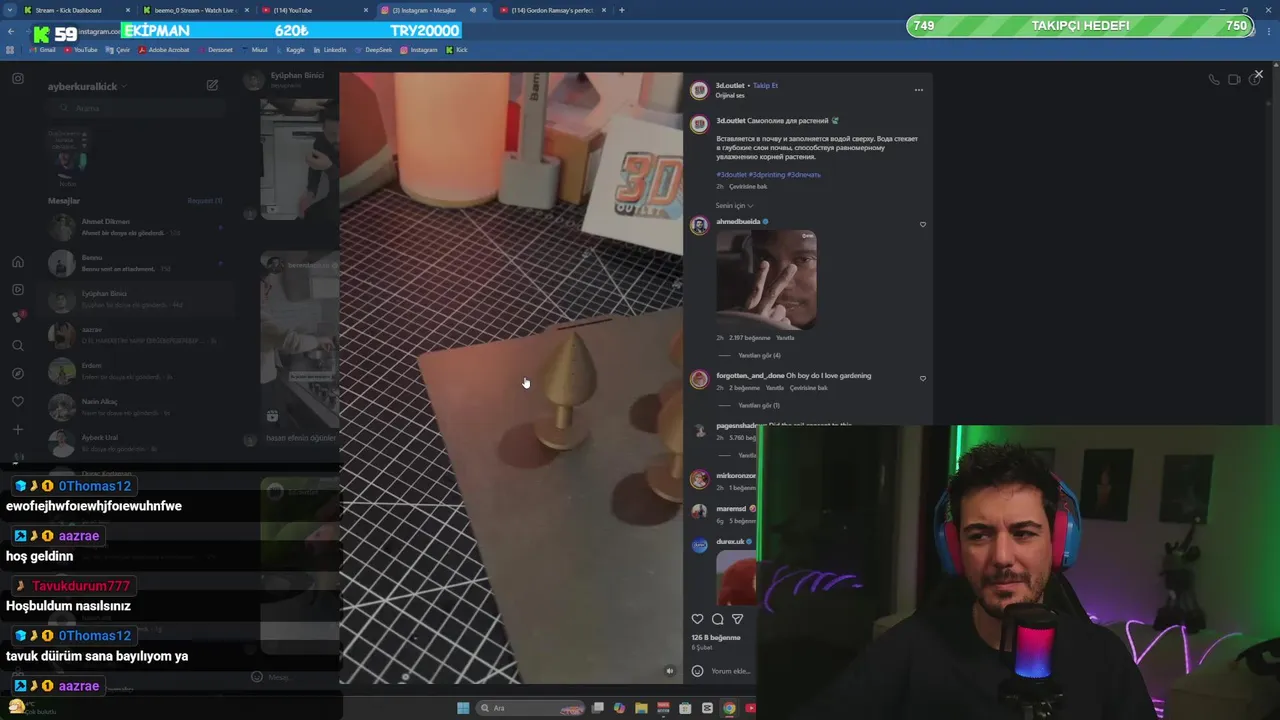Viewport: 1280px width, 720px height.
Task: Mute audio on Instagram tab speaker icon
Action: click(473, 10)
